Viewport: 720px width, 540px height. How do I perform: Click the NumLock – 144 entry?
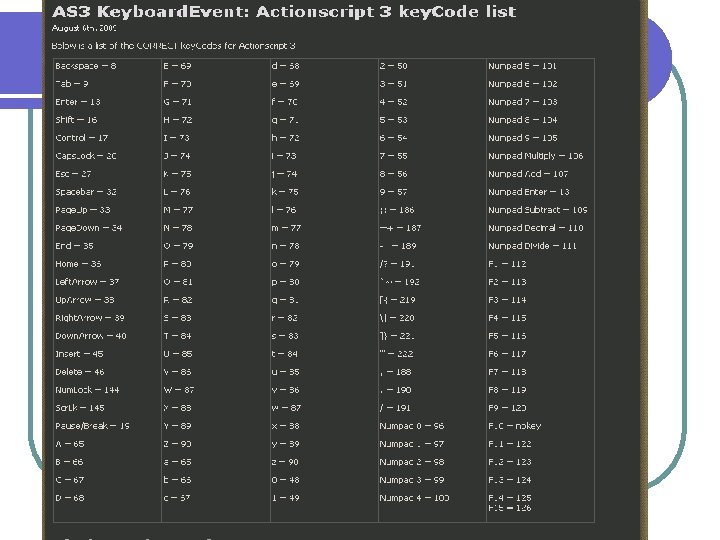click(x=87, y=390)
